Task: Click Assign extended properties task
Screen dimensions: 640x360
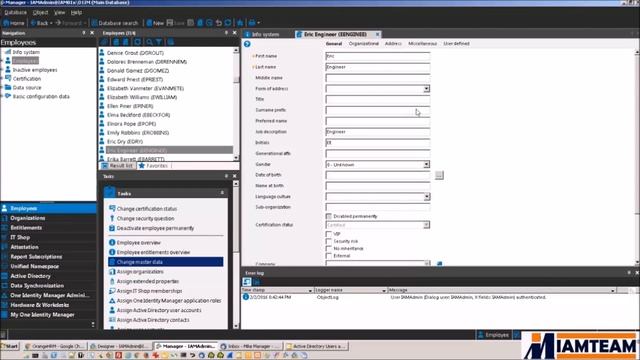Action: (148, 281)
